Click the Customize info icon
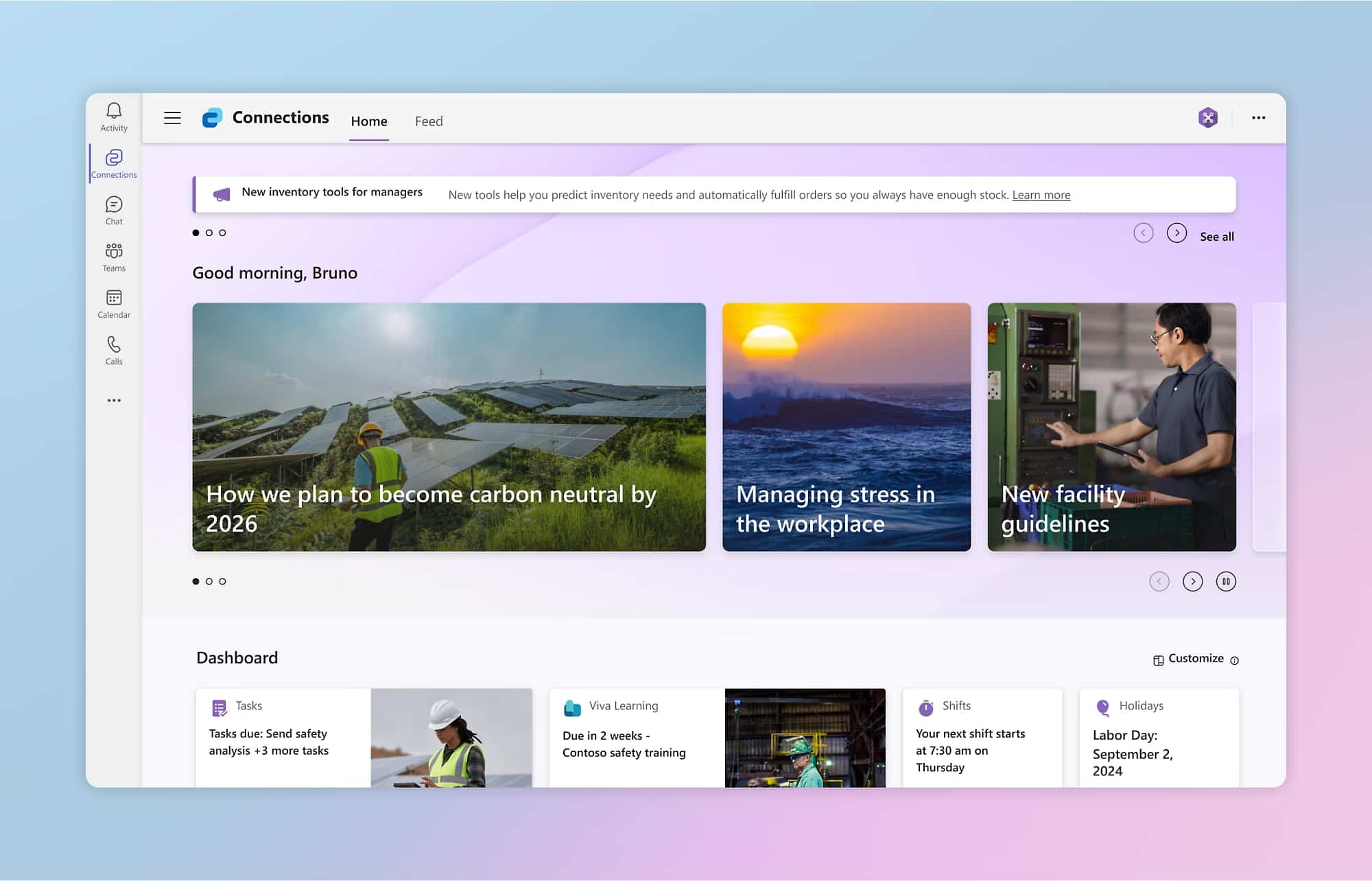Screen dimensions: 1372x881 pos(1234,660)
